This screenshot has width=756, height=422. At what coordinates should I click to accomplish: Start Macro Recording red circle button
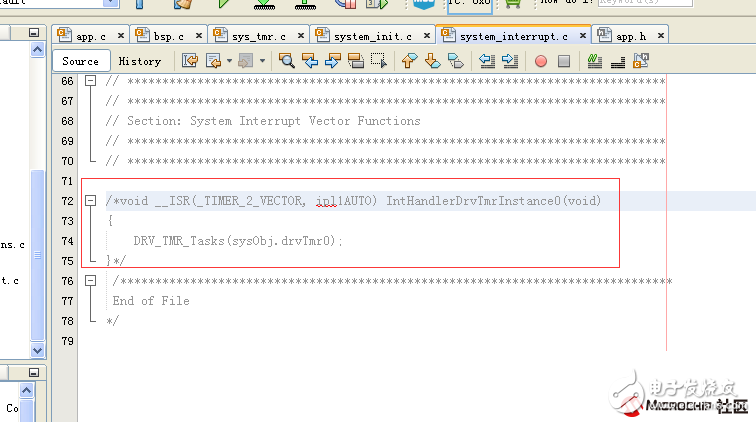click(541, 61)
